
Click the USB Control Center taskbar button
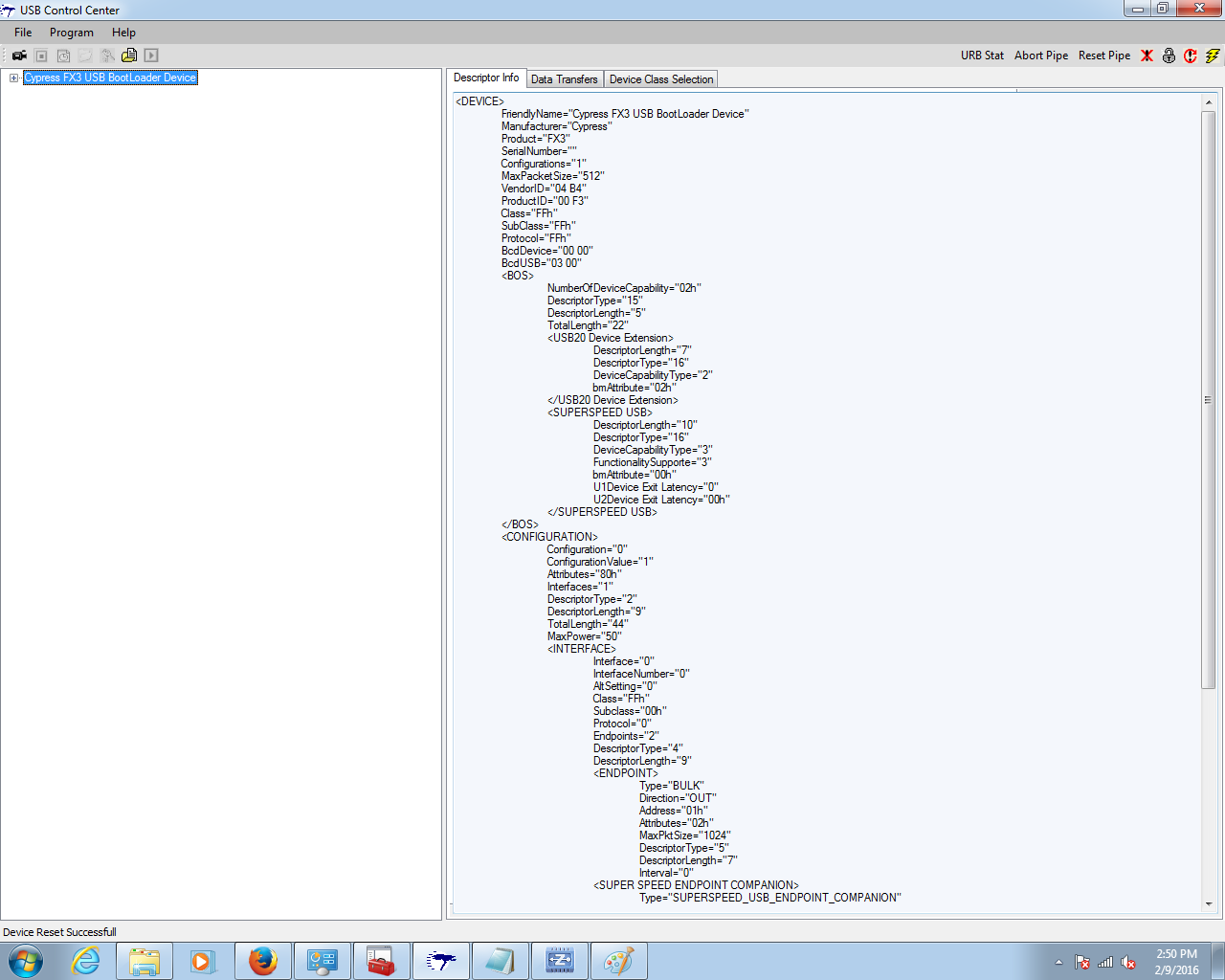441,961
